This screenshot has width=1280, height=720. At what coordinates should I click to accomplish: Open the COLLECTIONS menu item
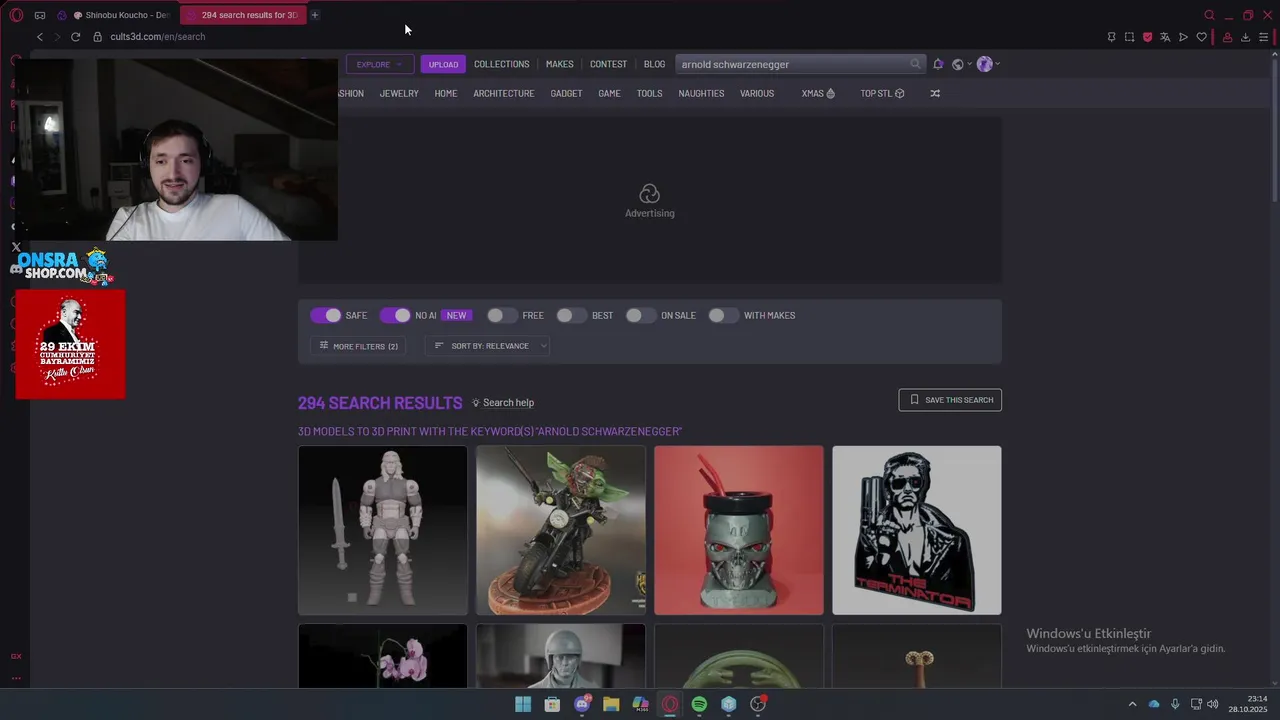pyautogui.click(x=502, y=64)
